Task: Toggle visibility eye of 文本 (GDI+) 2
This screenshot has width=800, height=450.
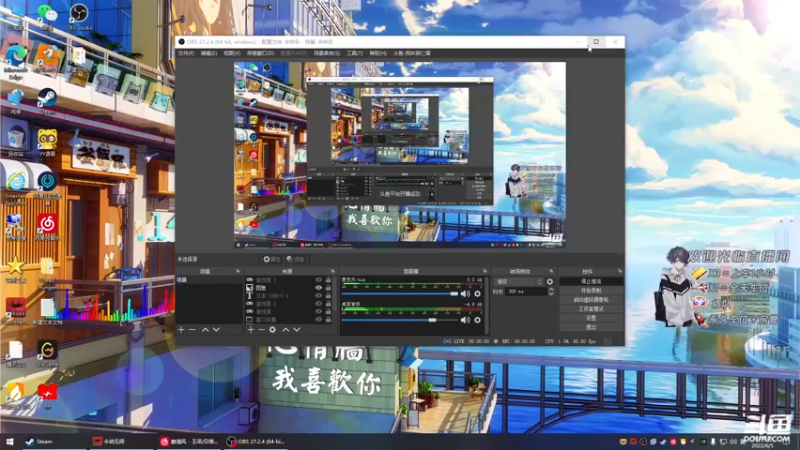Action: (318, 295)
